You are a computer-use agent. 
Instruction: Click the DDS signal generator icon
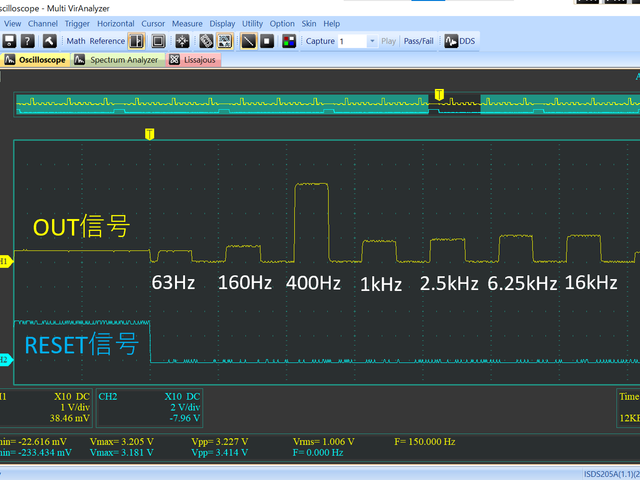tap(460, 41)
